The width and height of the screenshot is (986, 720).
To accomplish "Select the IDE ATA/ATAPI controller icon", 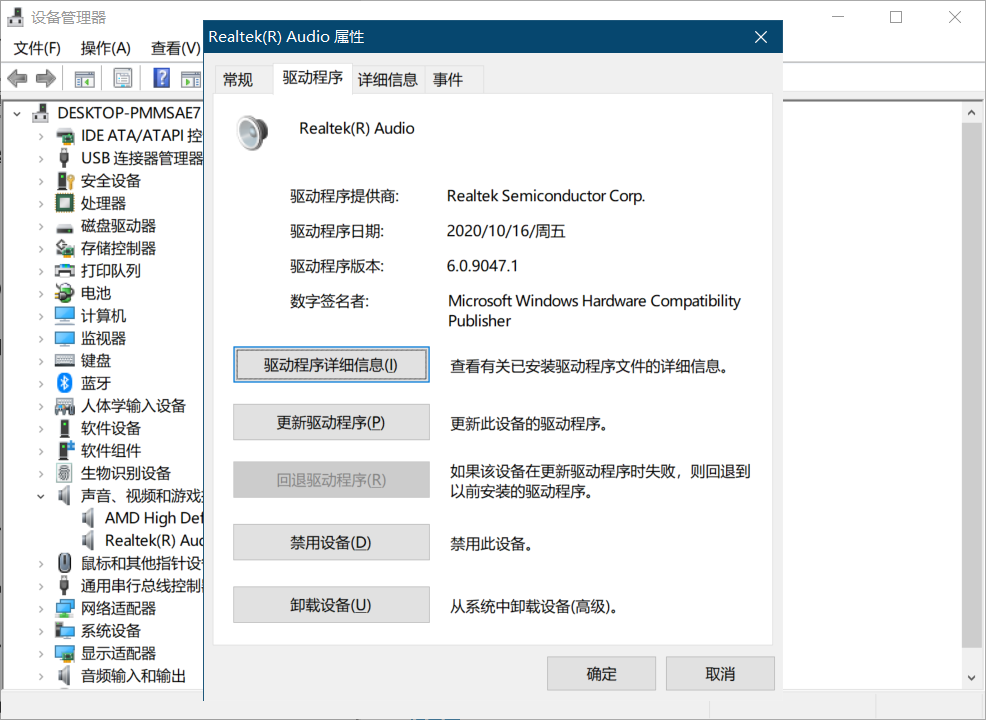I will point(65,136).
